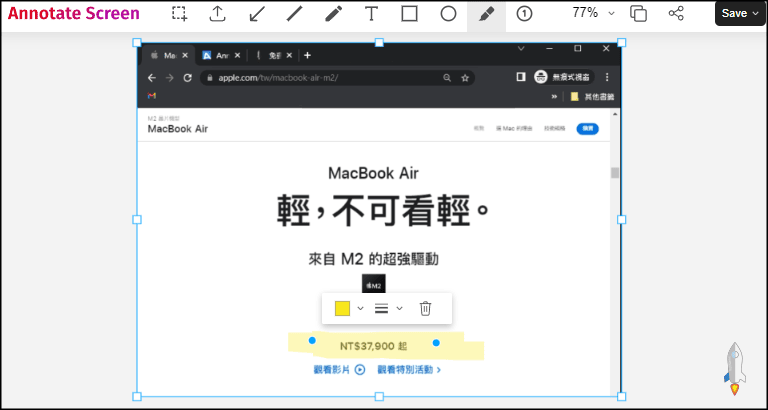Select the circle shape tool
768x410 pixels.
[448, 14]
